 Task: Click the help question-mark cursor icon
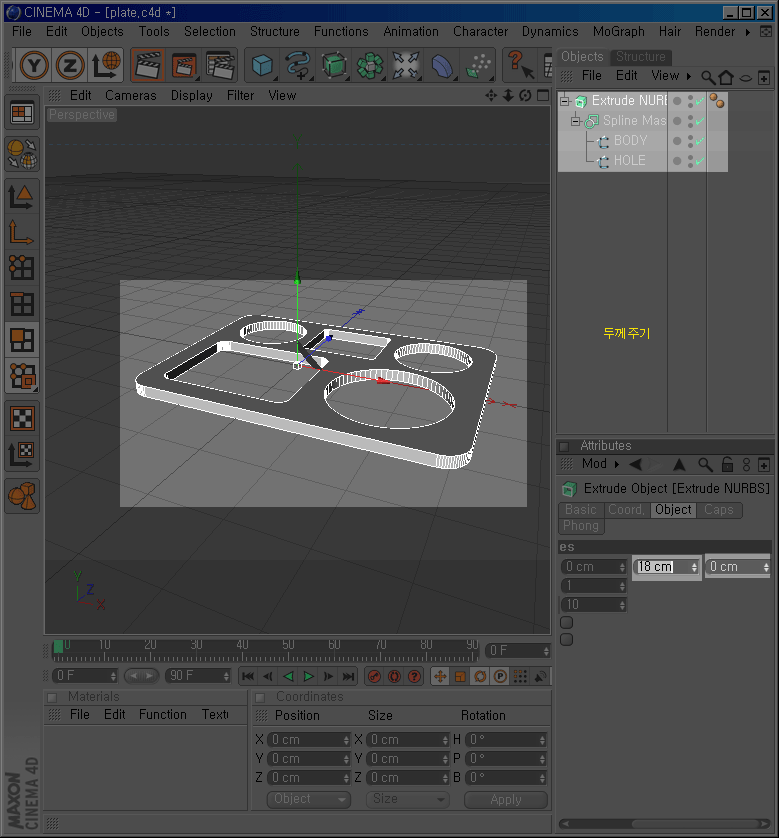click(520, 66)
